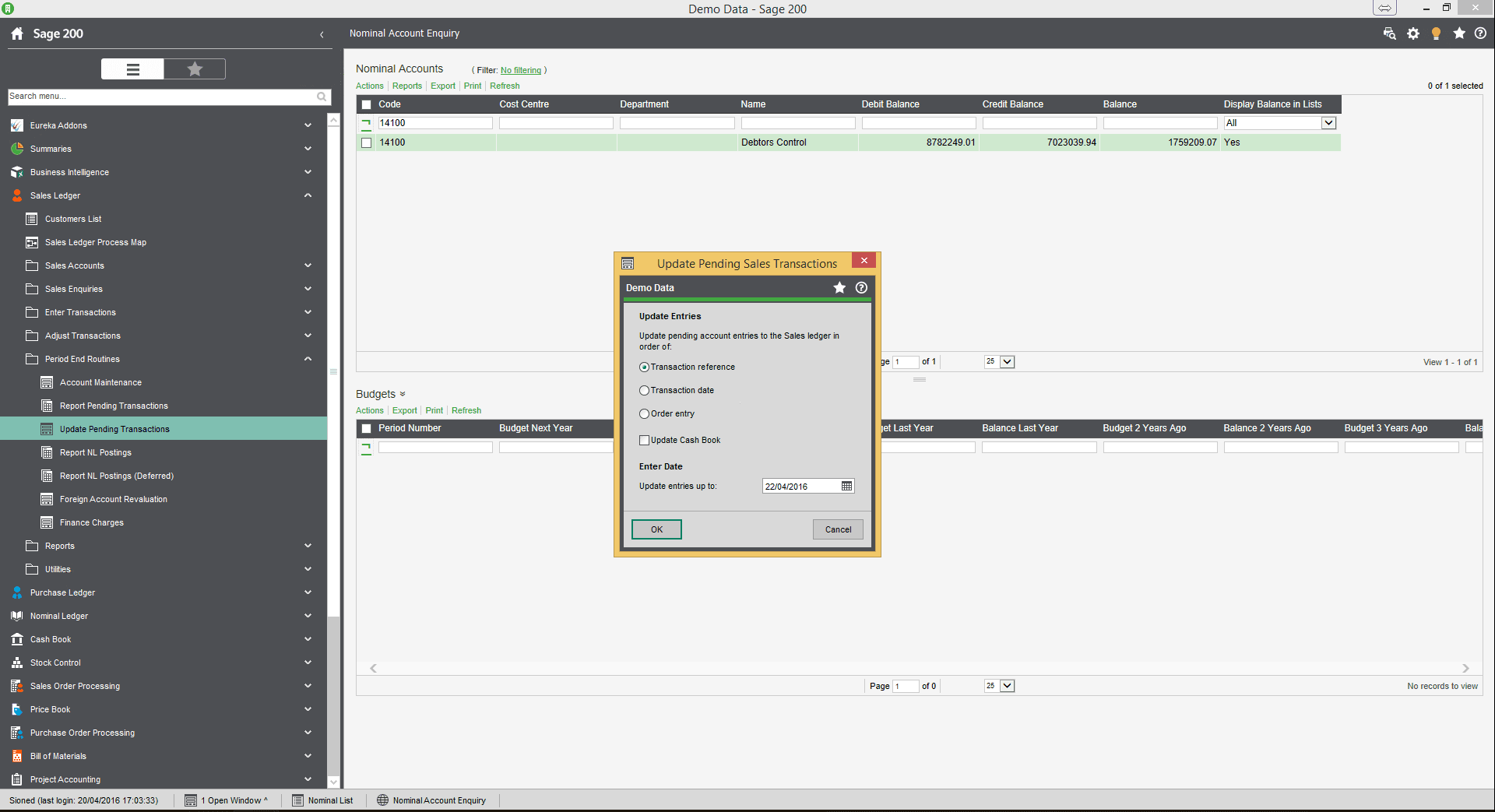Collapse the left menu with arrow icon
The height and width of the screenshot is (812, 1495).
pos(322,34)
